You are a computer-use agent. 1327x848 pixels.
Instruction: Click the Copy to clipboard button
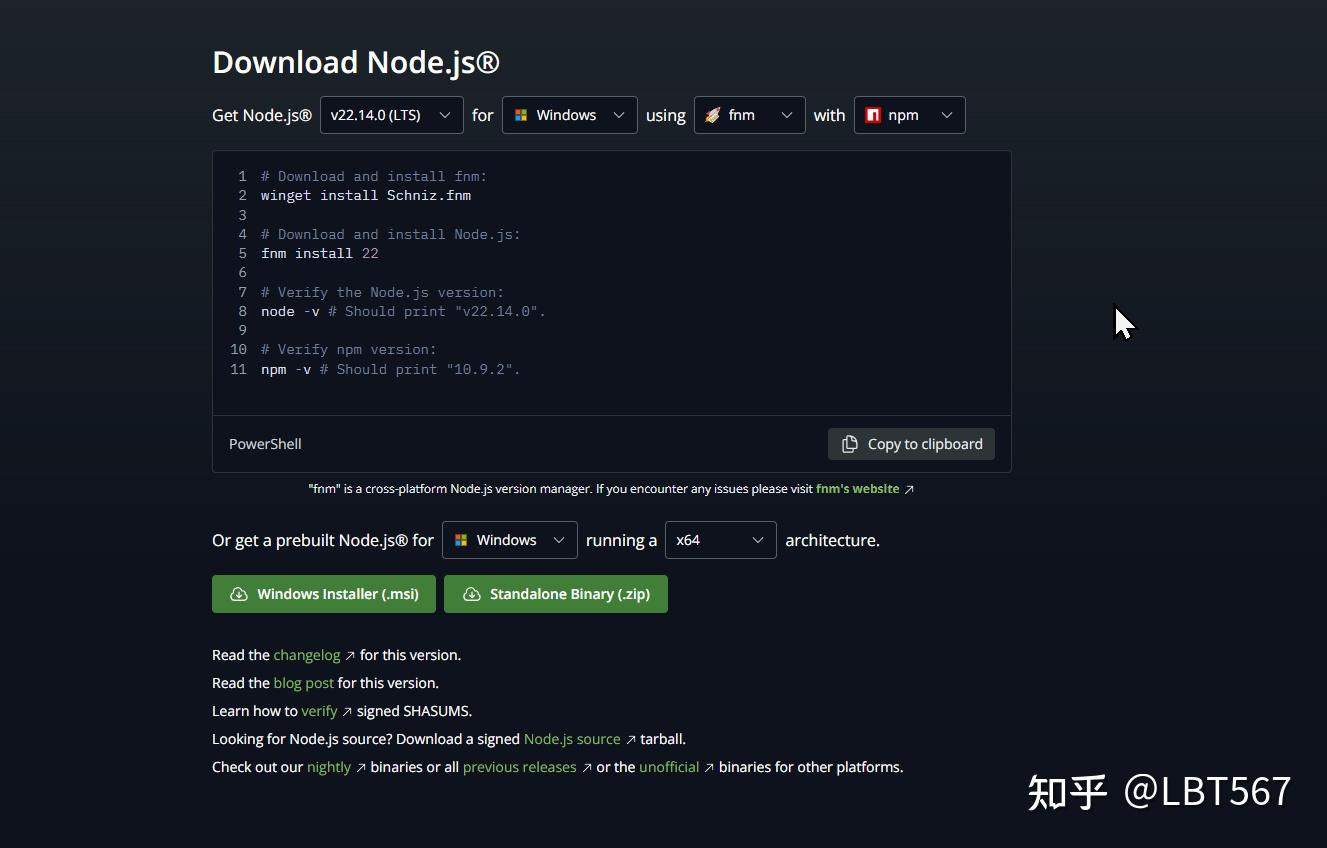pos(911,444)
